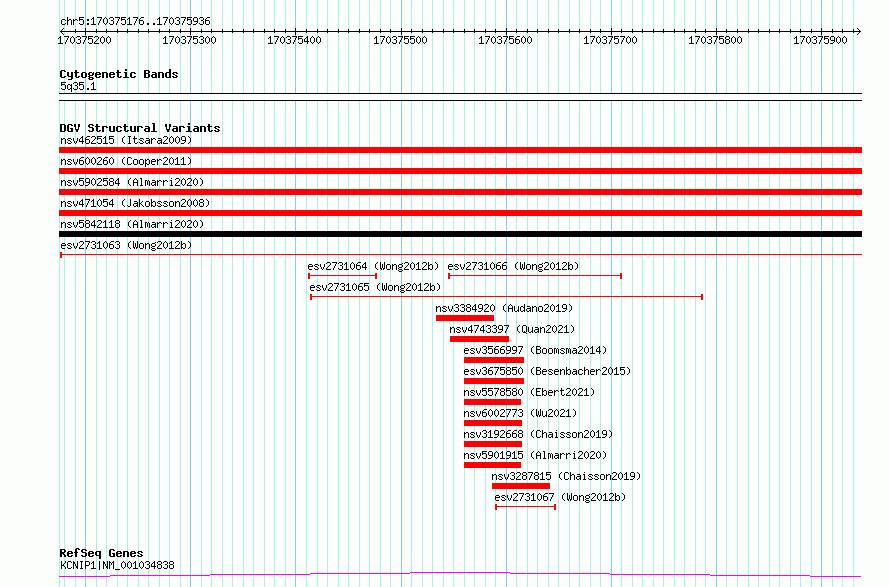Select the nsv600260 (Cooper2011) red bar
This screenshot has width=890, height=587.
460,171
